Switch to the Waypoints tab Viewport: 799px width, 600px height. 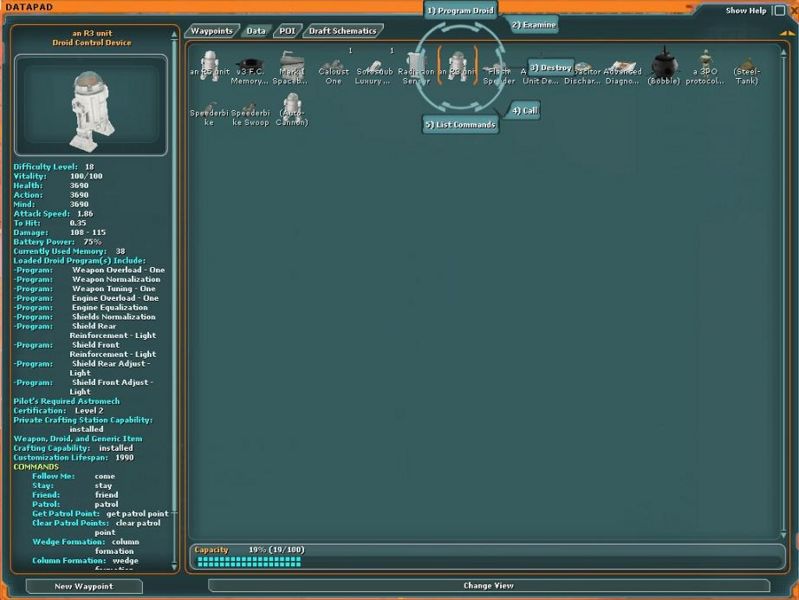pyautogui.click(x=210, y=31)
